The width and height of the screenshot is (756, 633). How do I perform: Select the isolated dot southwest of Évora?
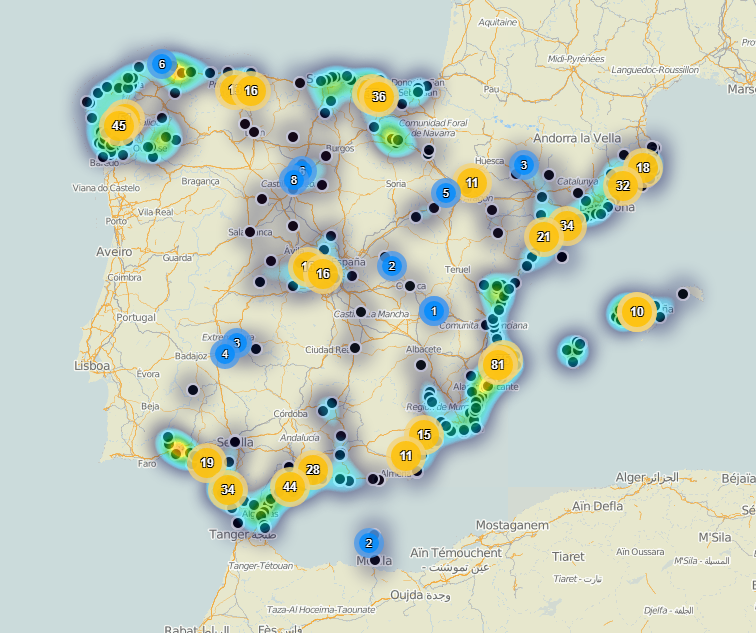[x=193, y=390]
